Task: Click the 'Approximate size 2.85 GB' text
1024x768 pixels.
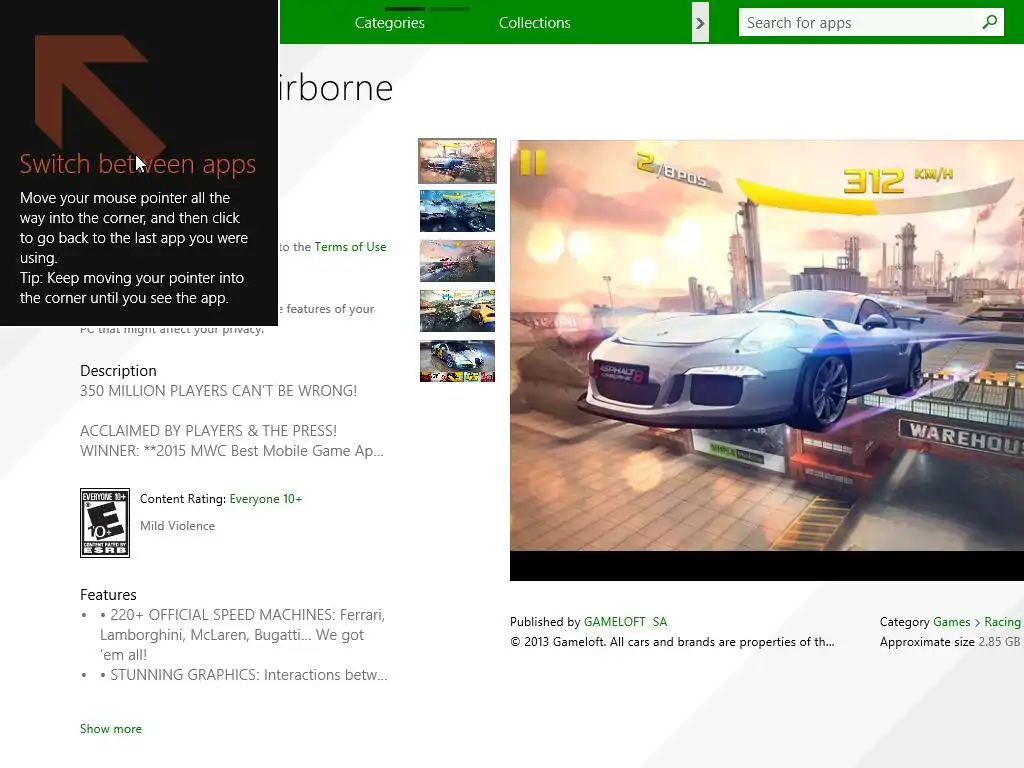Action: click(x=950, y=642)
